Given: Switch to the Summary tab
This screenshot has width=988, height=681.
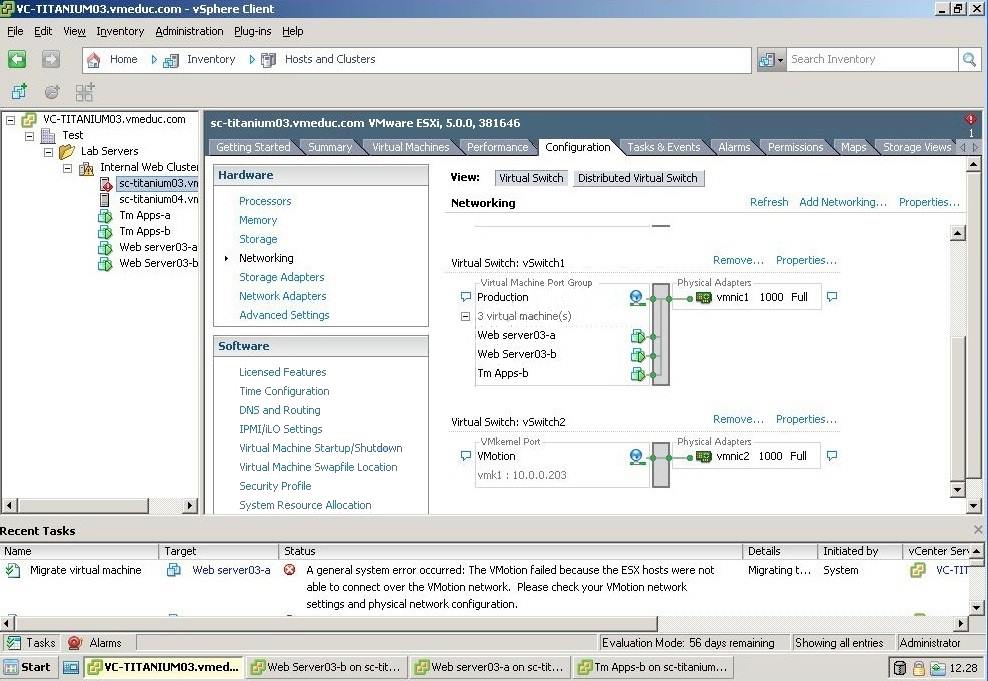Looking at the screenshot, I should 330,147.
